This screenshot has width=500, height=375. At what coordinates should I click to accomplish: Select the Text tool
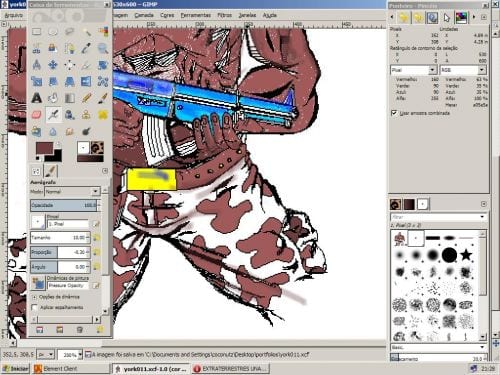pyautogui.click(x=37, y=98)
